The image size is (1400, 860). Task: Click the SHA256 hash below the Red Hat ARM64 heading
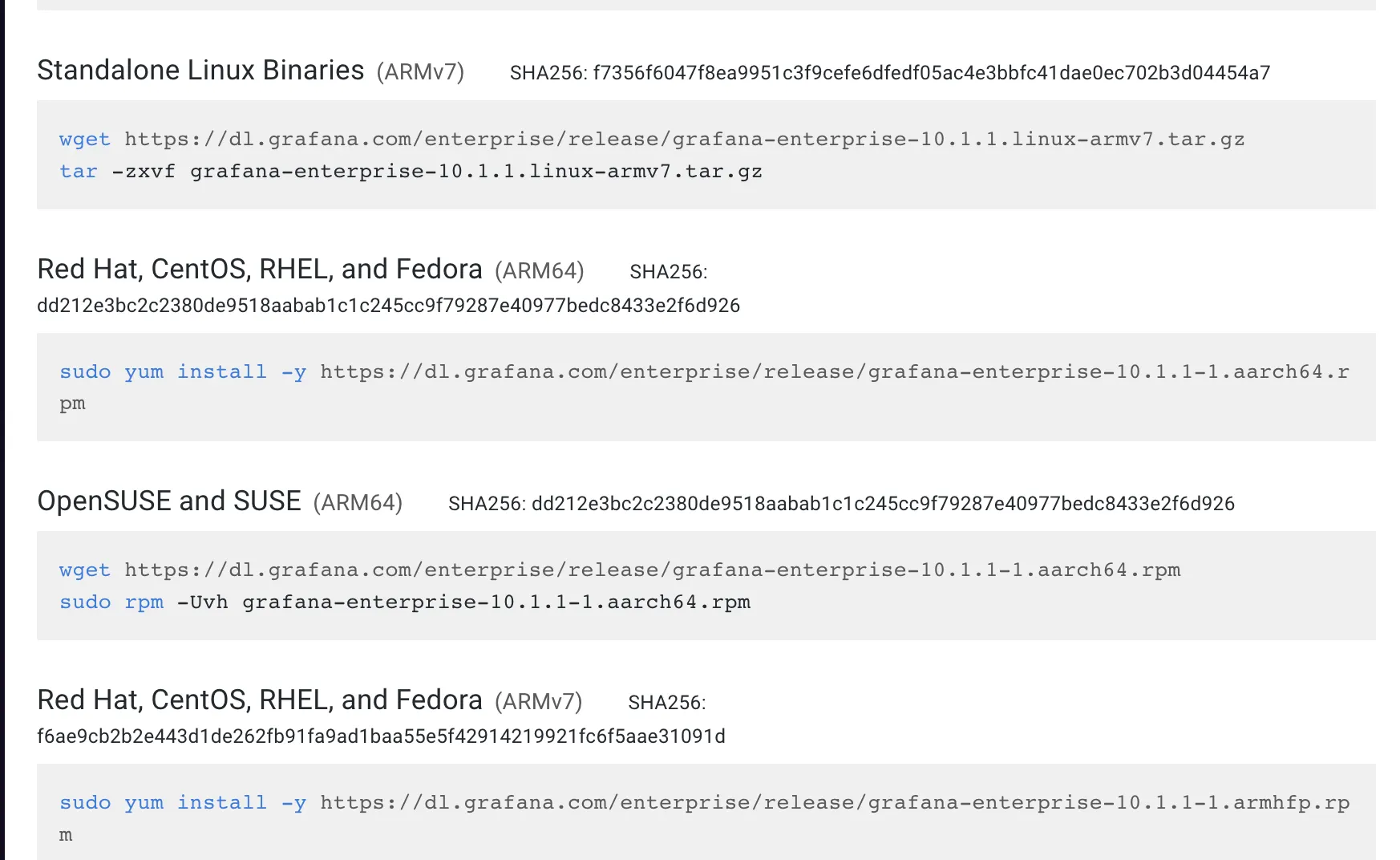[x=388, y=306]
